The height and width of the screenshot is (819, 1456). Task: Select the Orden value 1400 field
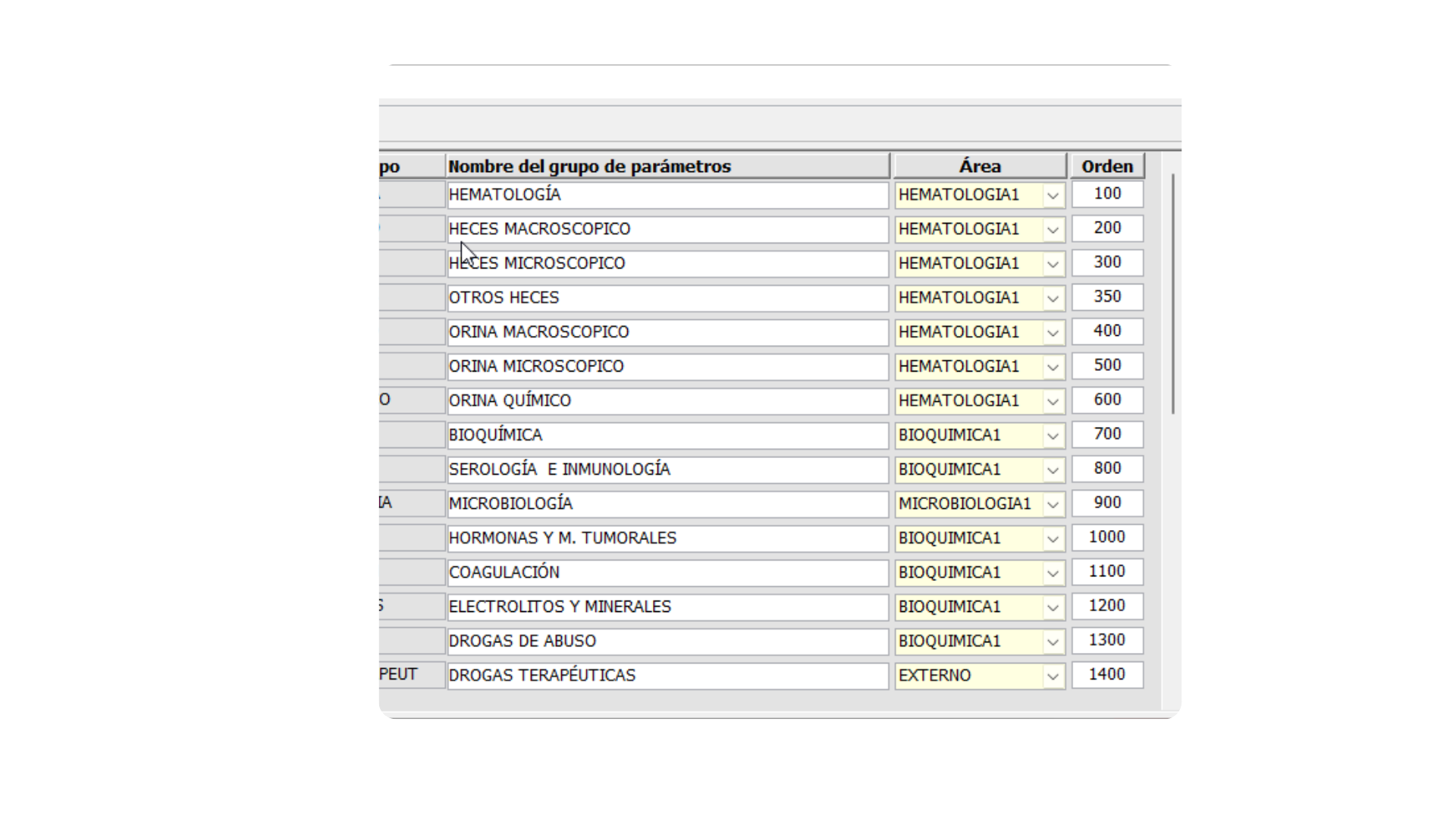[x=1106, y=674]
